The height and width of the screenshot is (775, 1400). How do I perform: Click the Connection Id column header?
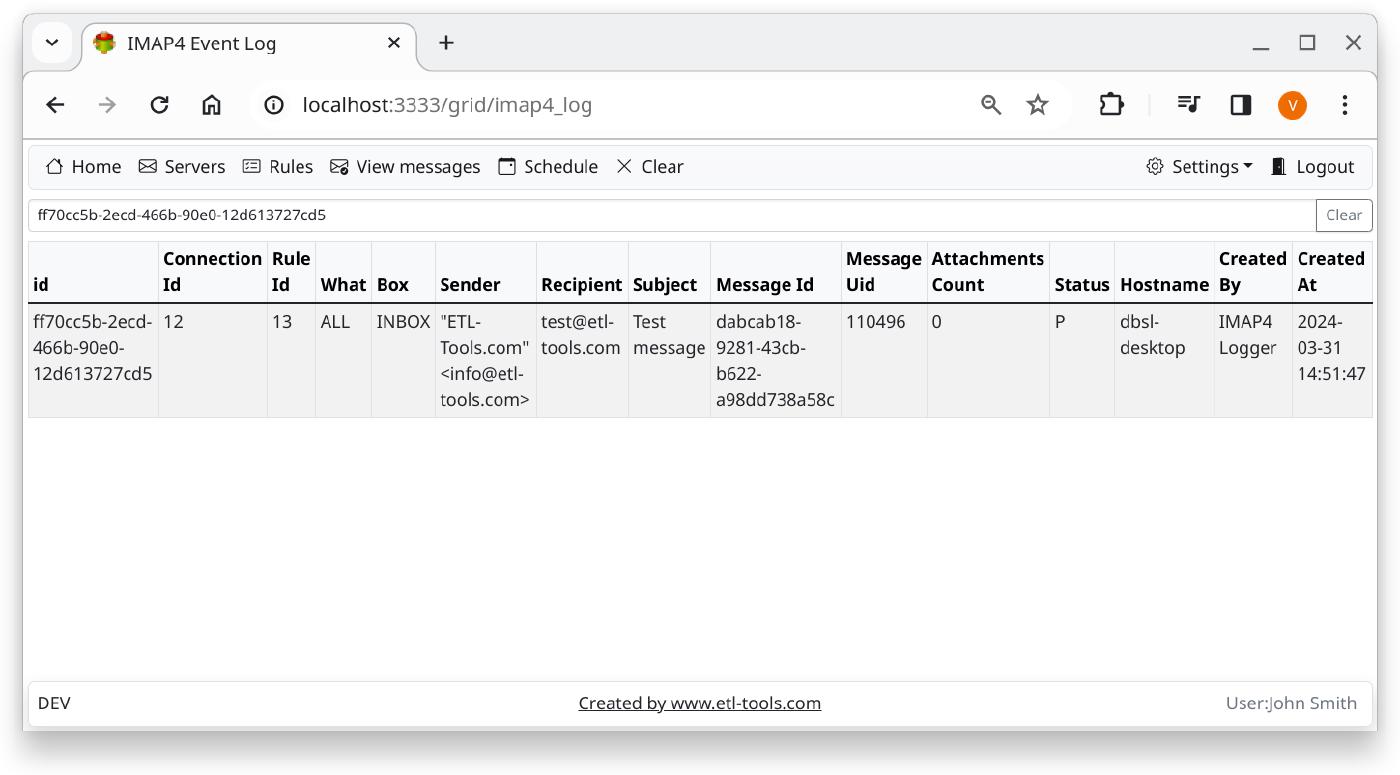click(212, 272)
